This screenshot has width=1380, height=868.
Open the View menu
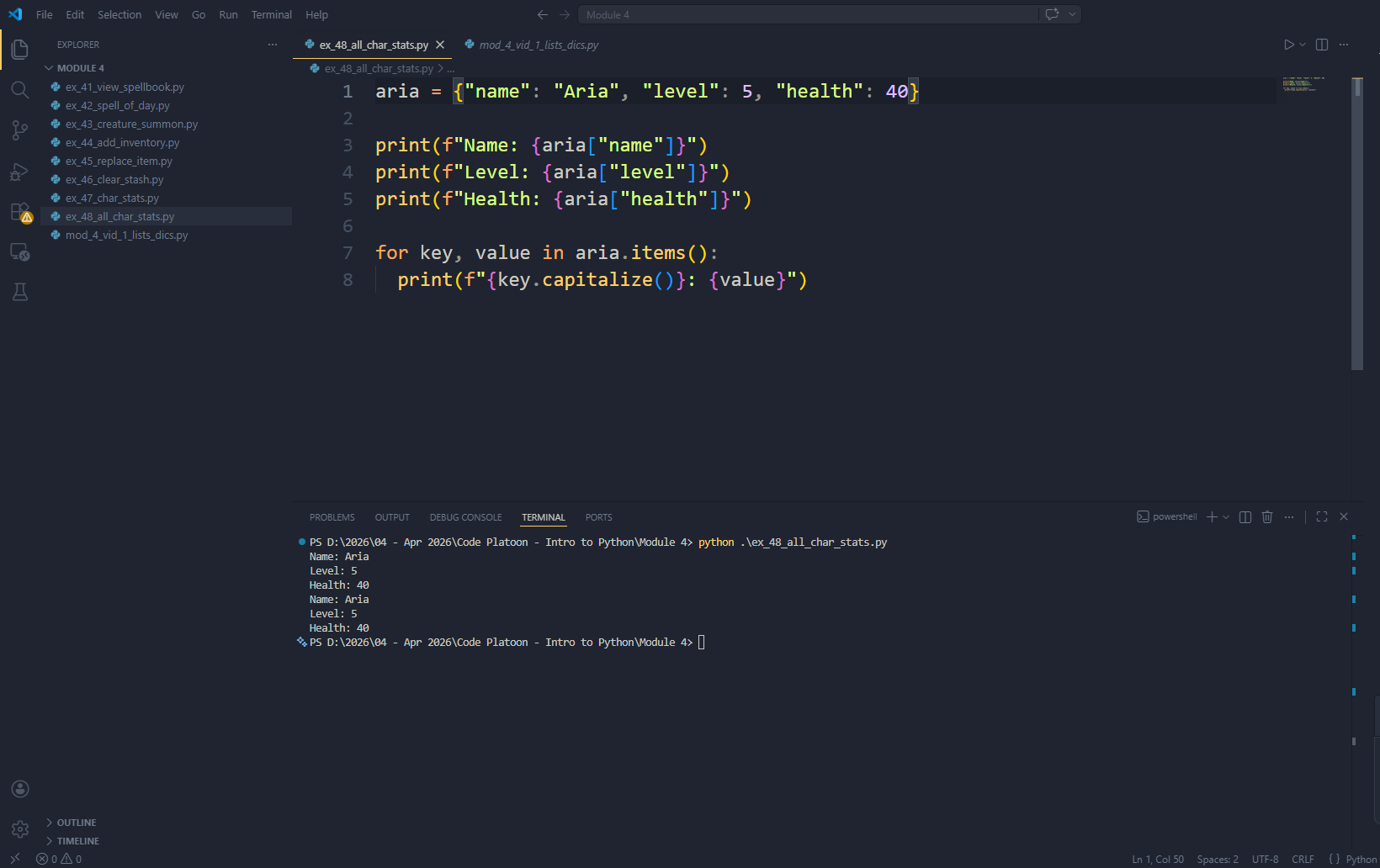(167, 14)
